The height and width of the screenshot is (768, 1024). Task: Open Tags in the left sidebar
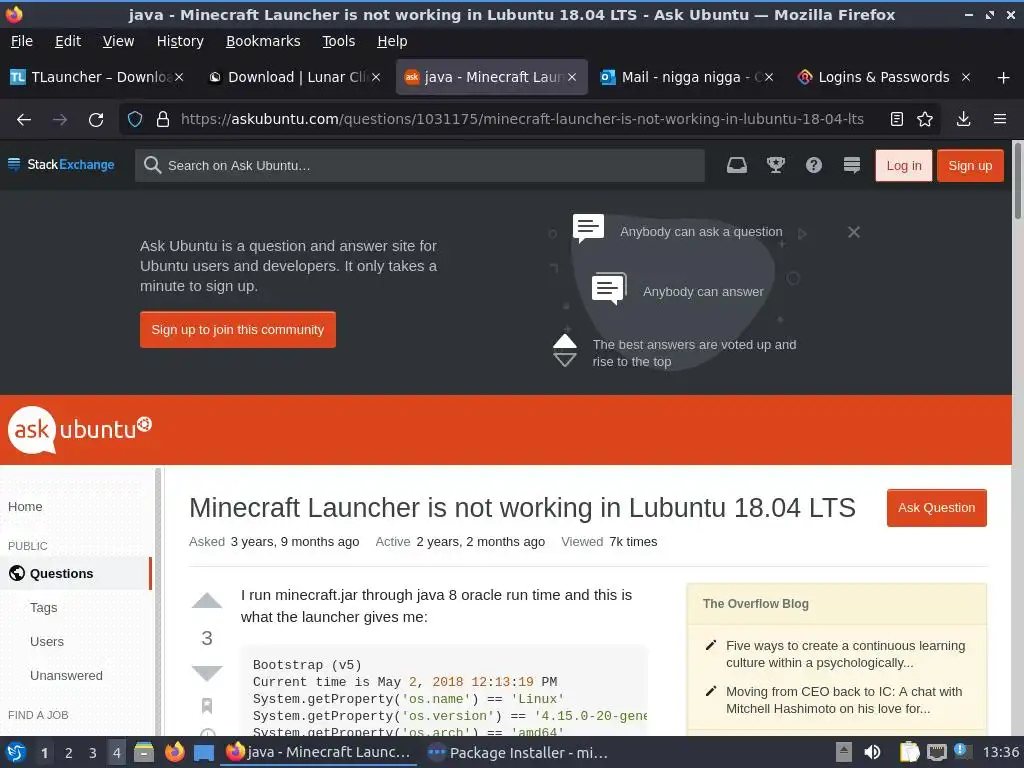click(44, 608)
